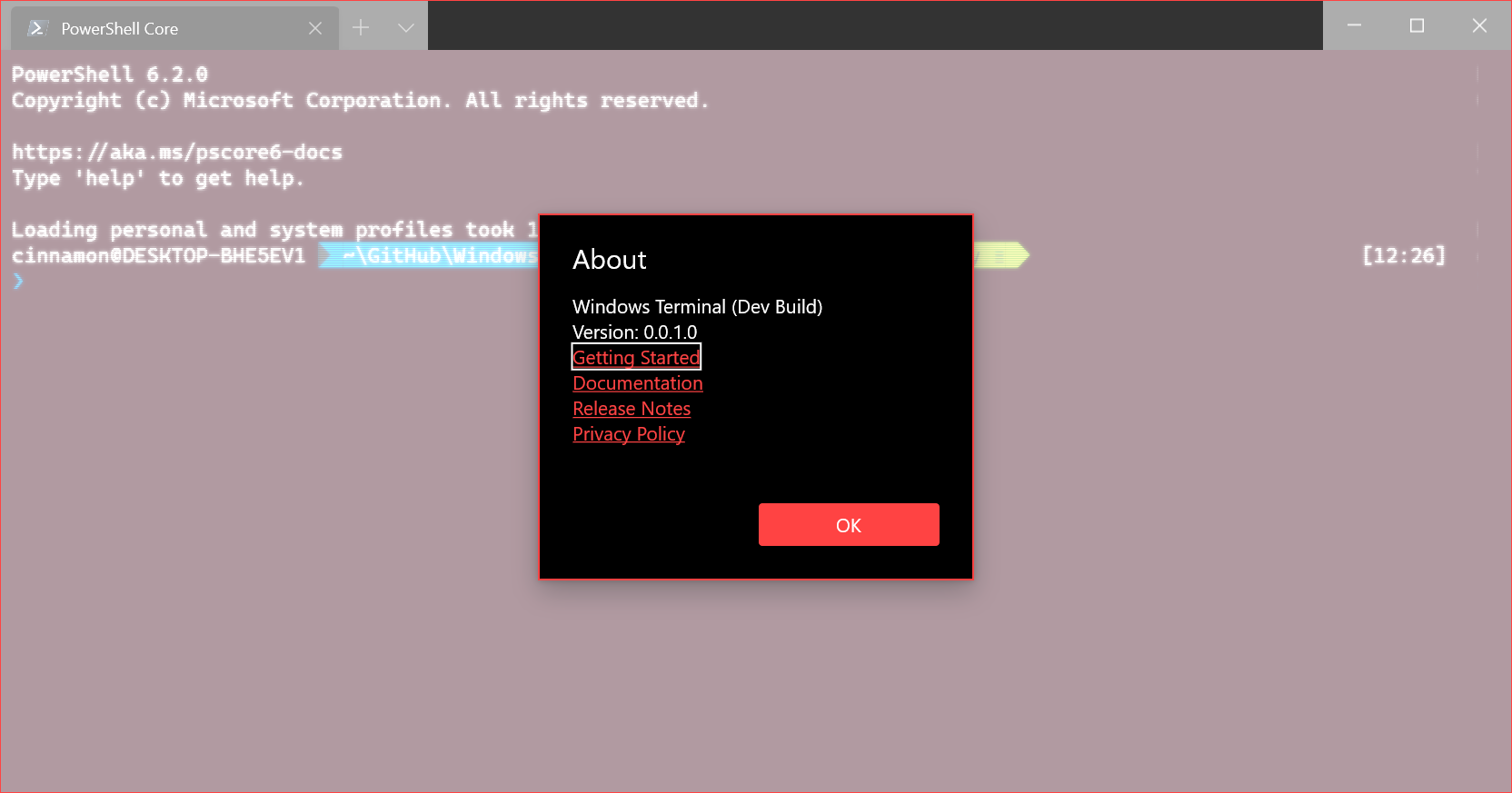Open the Documentation link

coord(638,383)
